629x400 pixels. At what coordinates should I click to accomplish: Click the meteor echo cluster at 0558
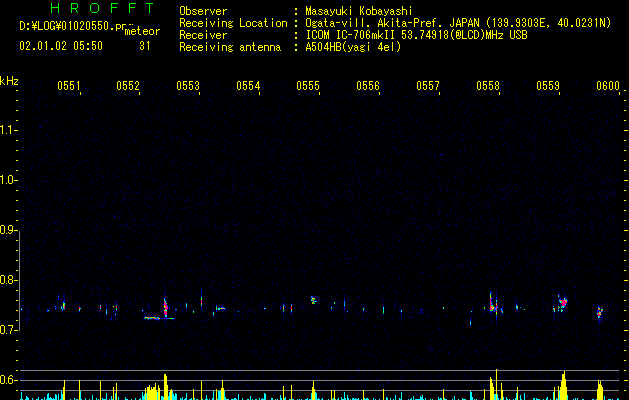click(x=494, y=305)
